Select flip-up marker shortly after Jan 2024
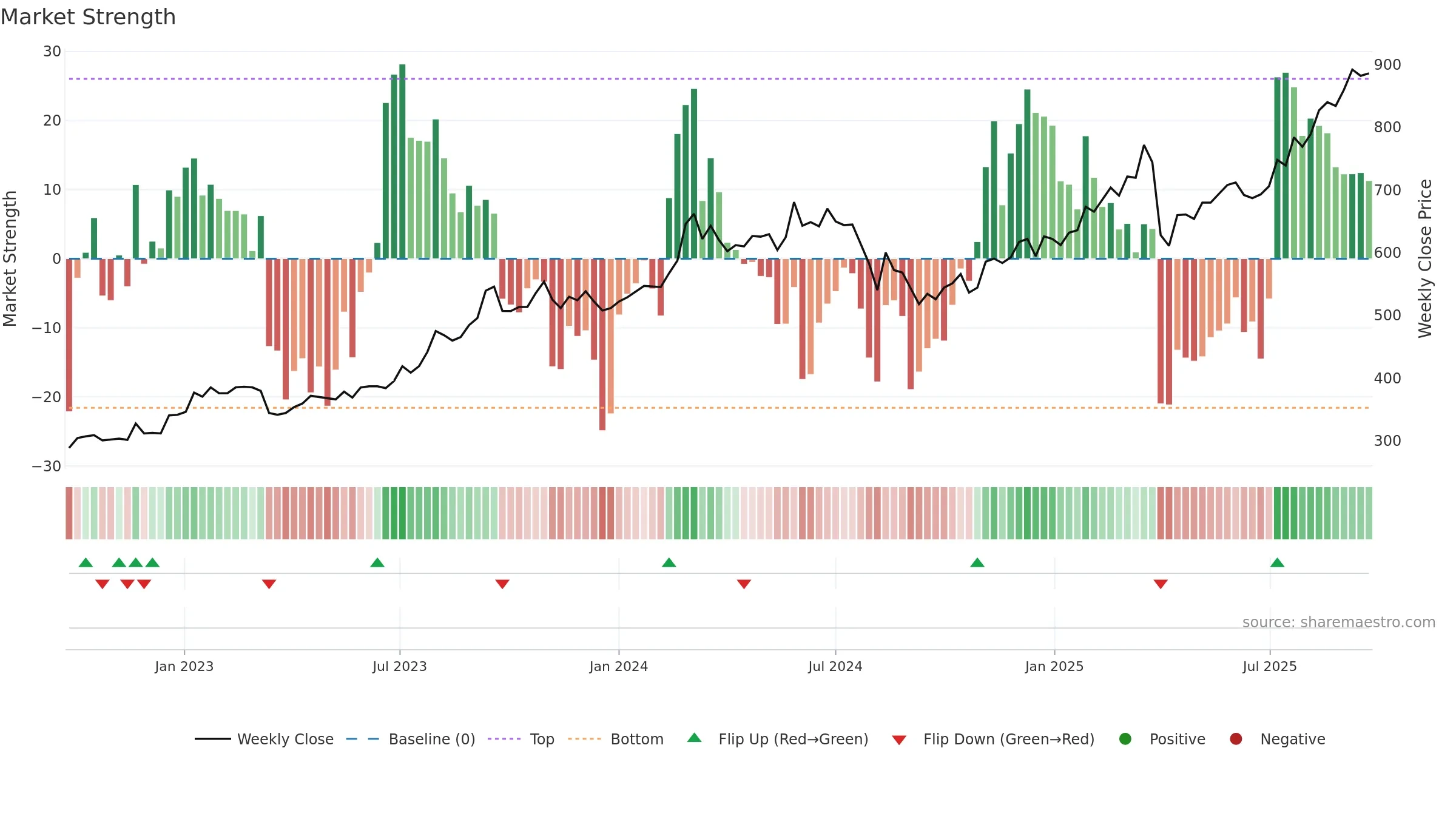 tap(669, 562)
